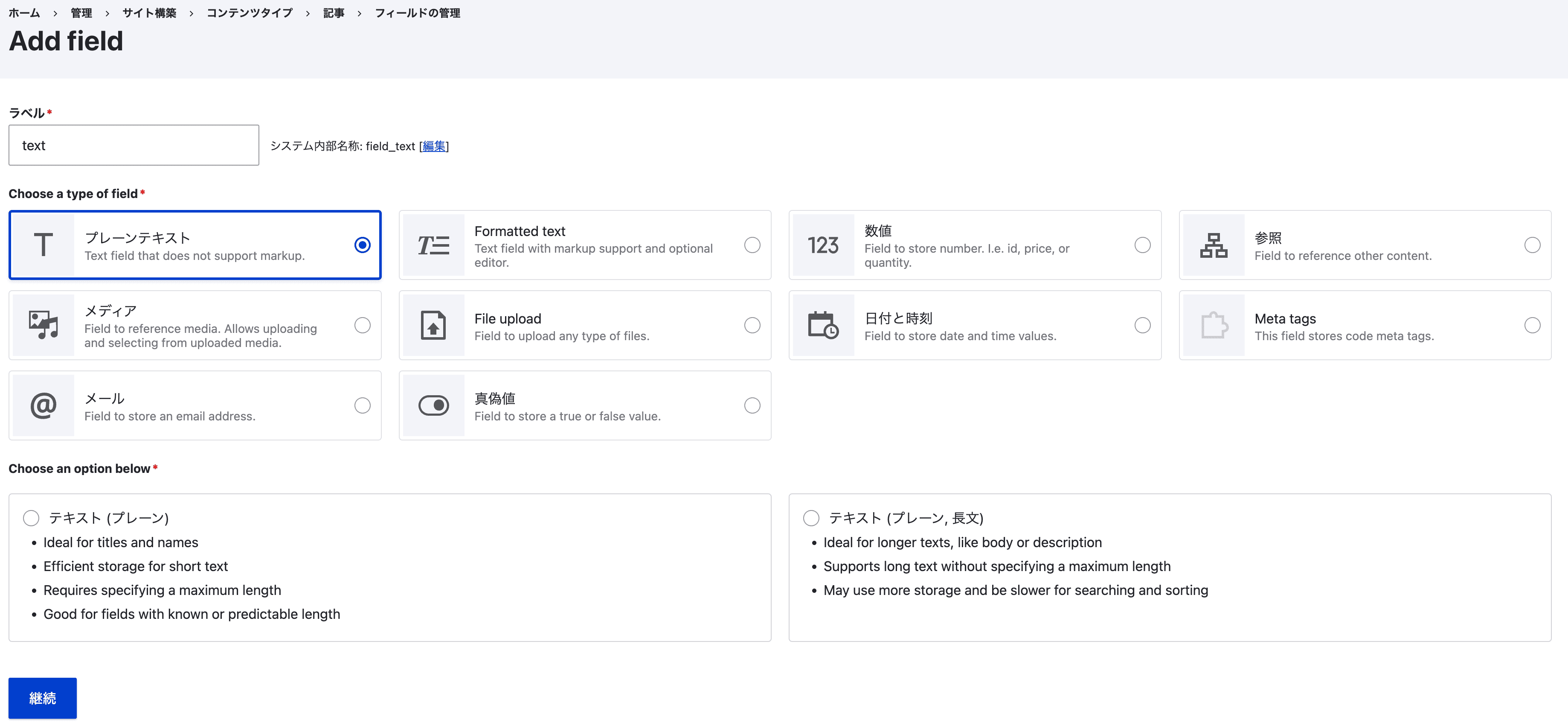Select the 数値 radio button
Image resolution: width=1568 pixels, height=723 pixels.
[1143, 245]
